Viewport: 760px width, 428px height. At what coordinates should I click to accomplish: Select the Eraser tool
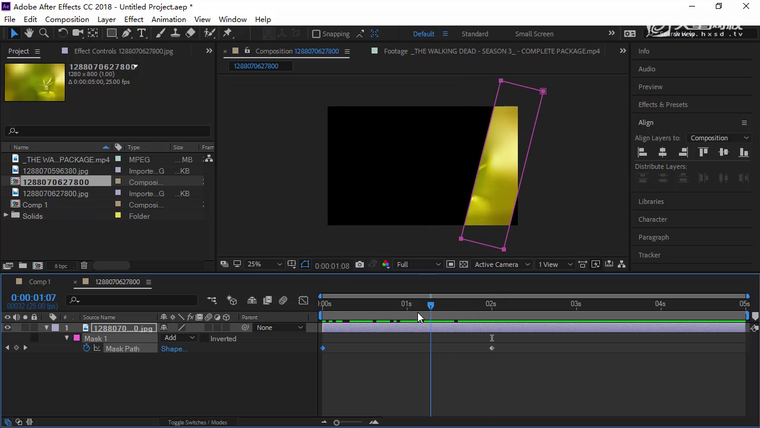click(190, 33)
